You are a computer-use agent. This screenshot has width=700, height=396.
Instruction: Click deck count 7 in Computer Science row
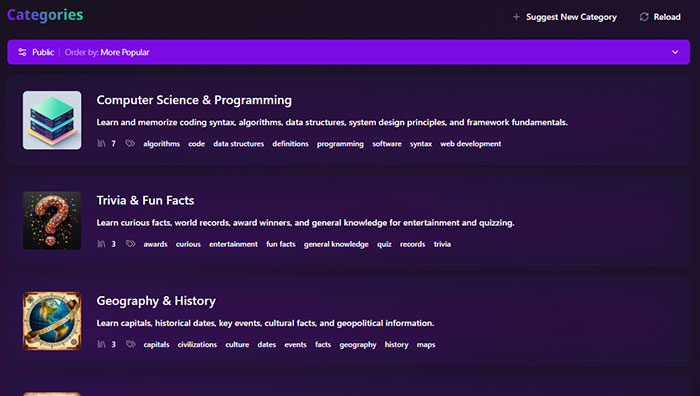click(113, 144)
